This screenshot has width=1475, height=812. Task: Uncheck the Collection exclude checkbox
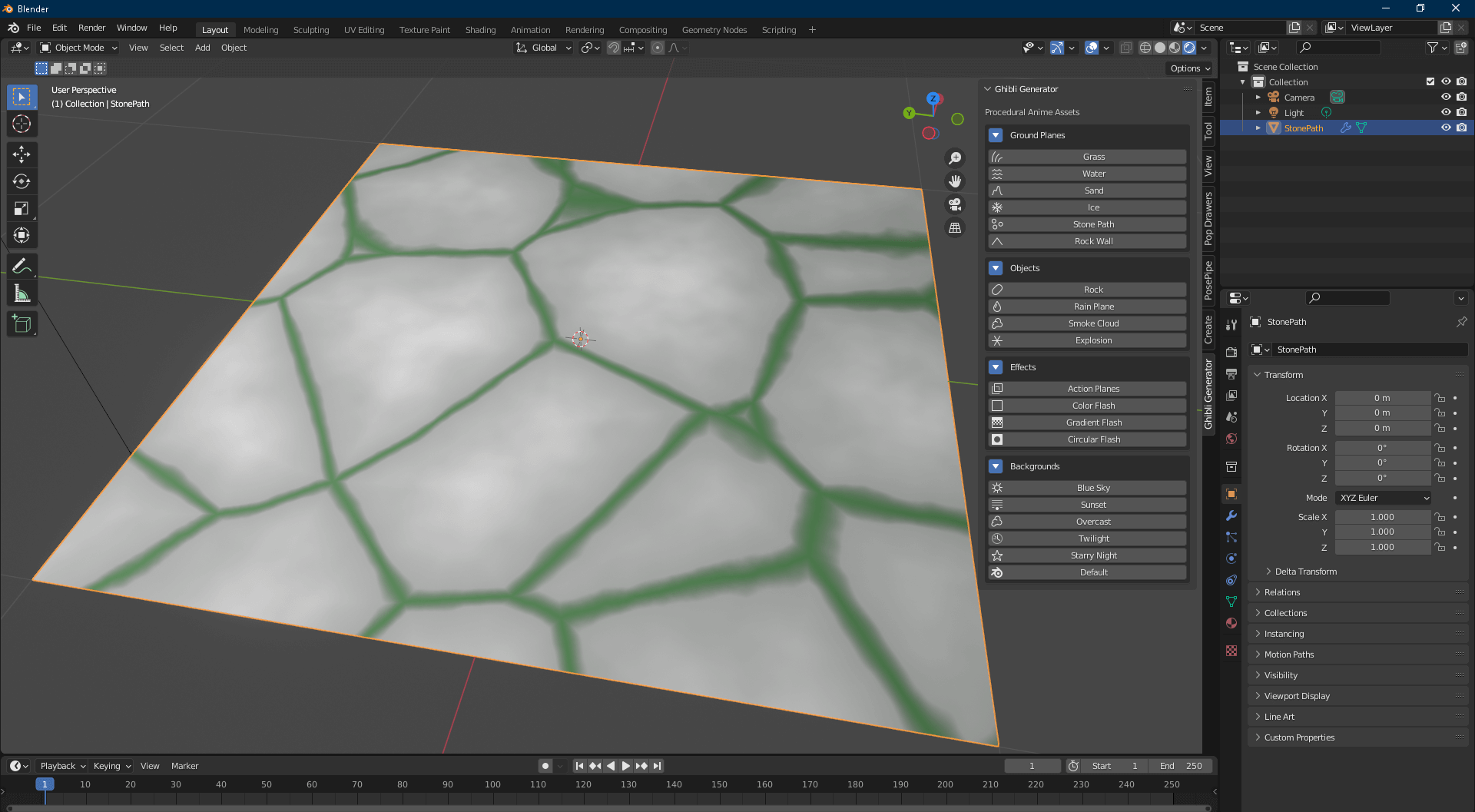pyautogui.click(x=1430, y=81)
